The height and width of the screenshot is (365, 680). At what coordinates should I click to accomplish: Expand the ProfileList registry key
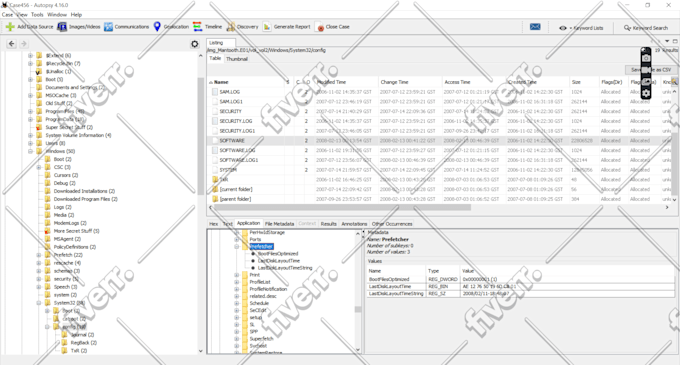coord(237,282)
